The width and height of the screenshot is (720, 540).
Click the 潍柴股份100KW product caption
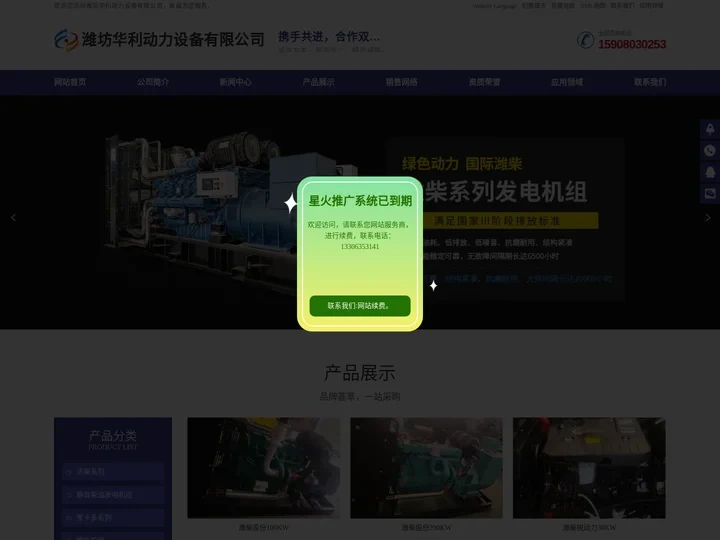[x=264, y=528]
